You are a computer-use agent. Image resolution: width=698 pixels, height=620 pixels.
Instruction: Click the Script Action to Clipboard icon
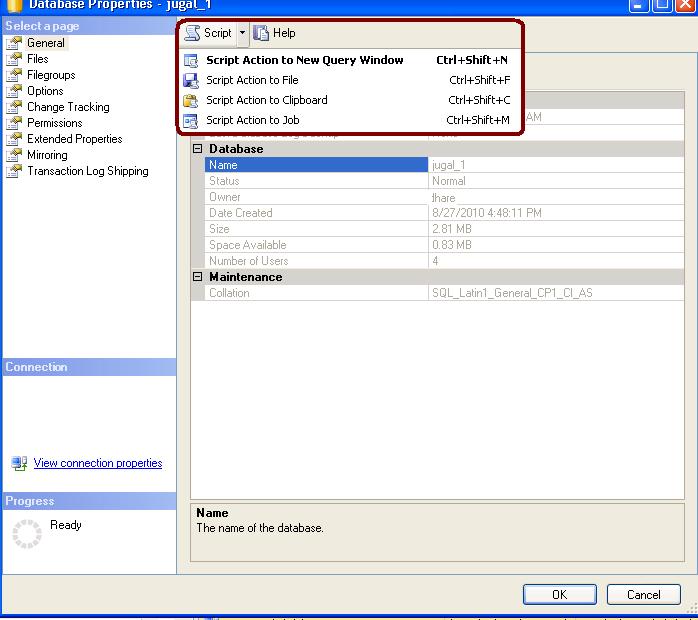pyautogui.click(x=191, y=100)
